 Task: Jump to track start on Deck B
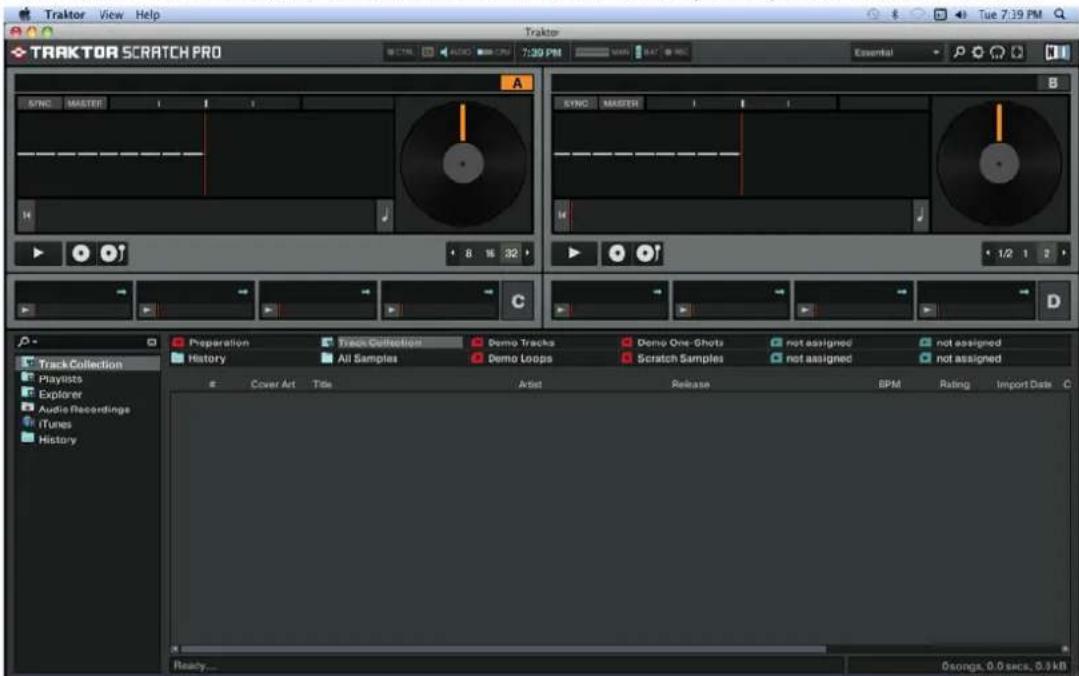[562, 215]
